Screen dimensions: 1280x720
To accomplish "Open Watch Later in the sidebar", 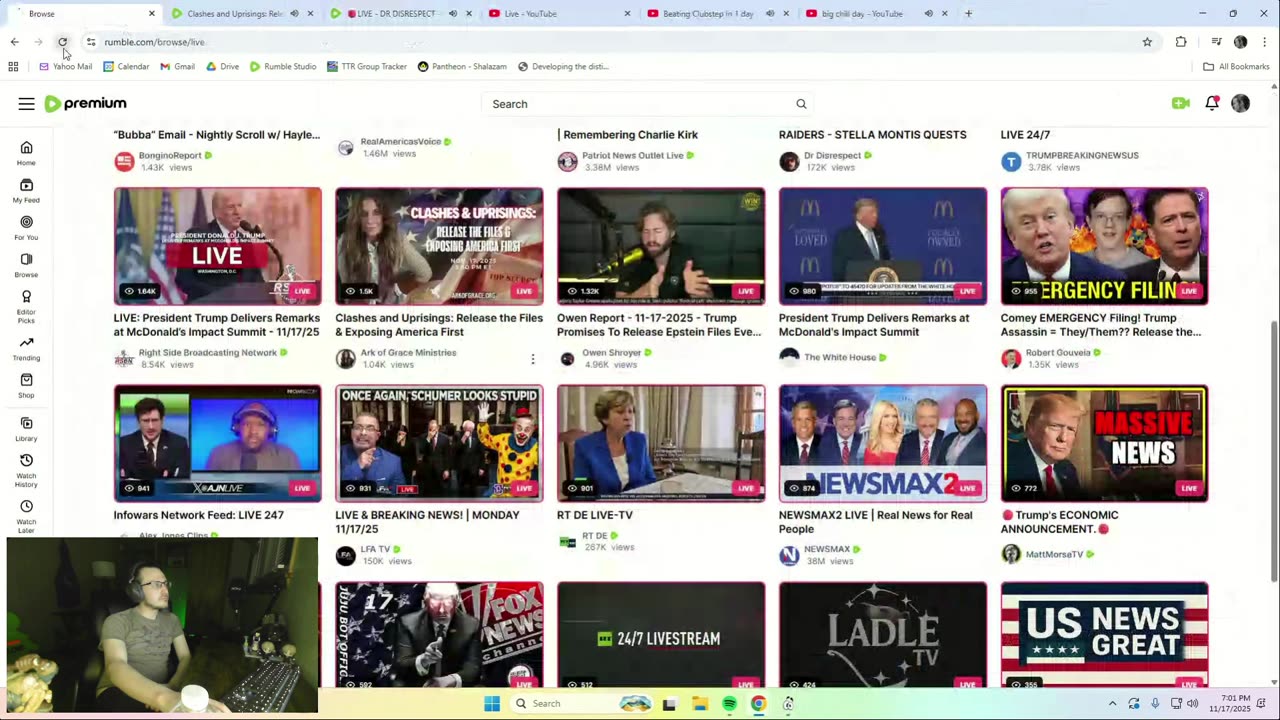I will [26, 516].
